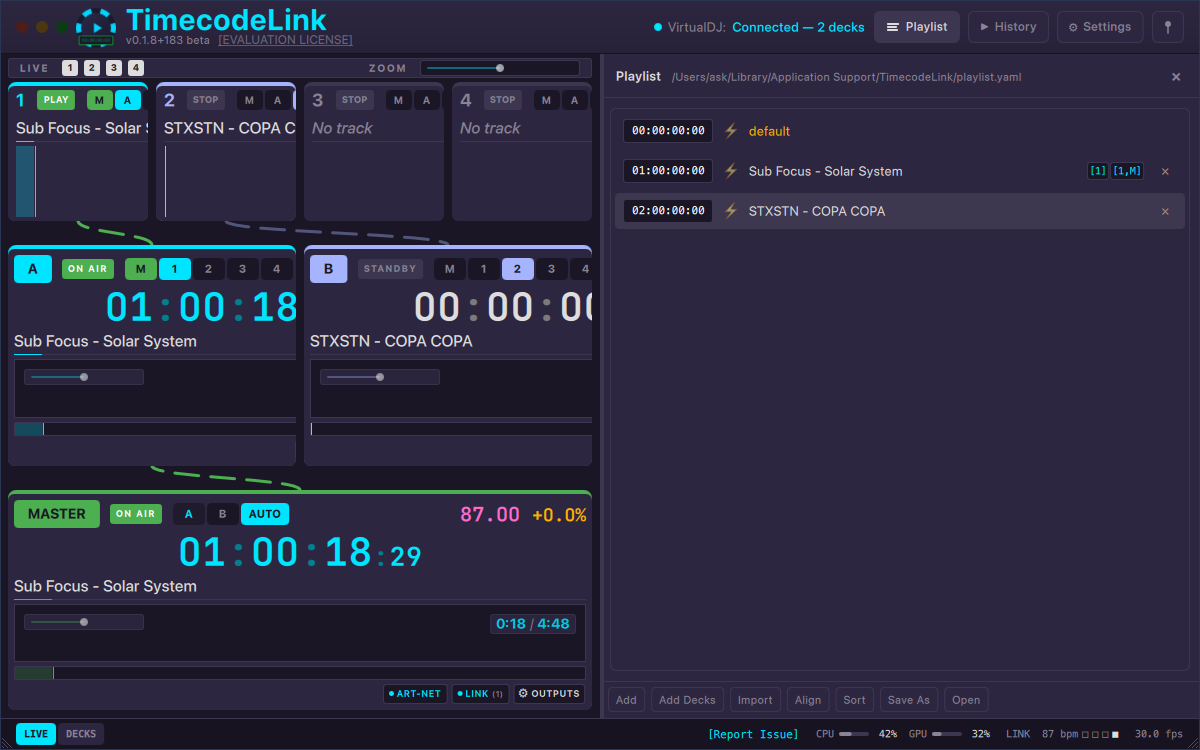This screenshot has width=1200, height=750.
Task: Click the Add button in playlist
Action: pyautogui.click(x=626, y=700)
